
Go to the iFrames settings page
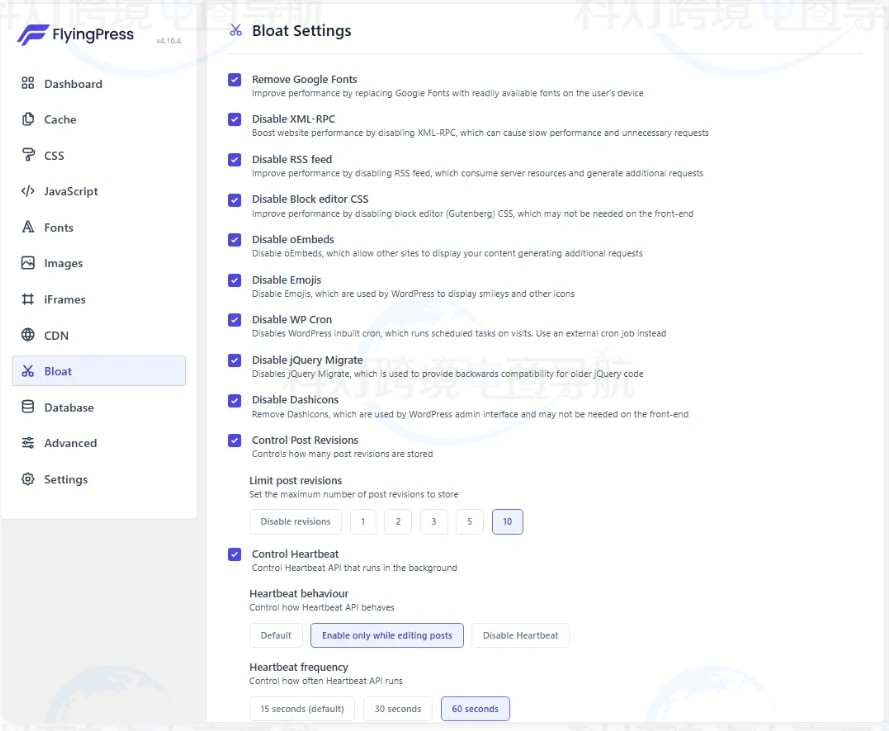(x=64, y=300)
